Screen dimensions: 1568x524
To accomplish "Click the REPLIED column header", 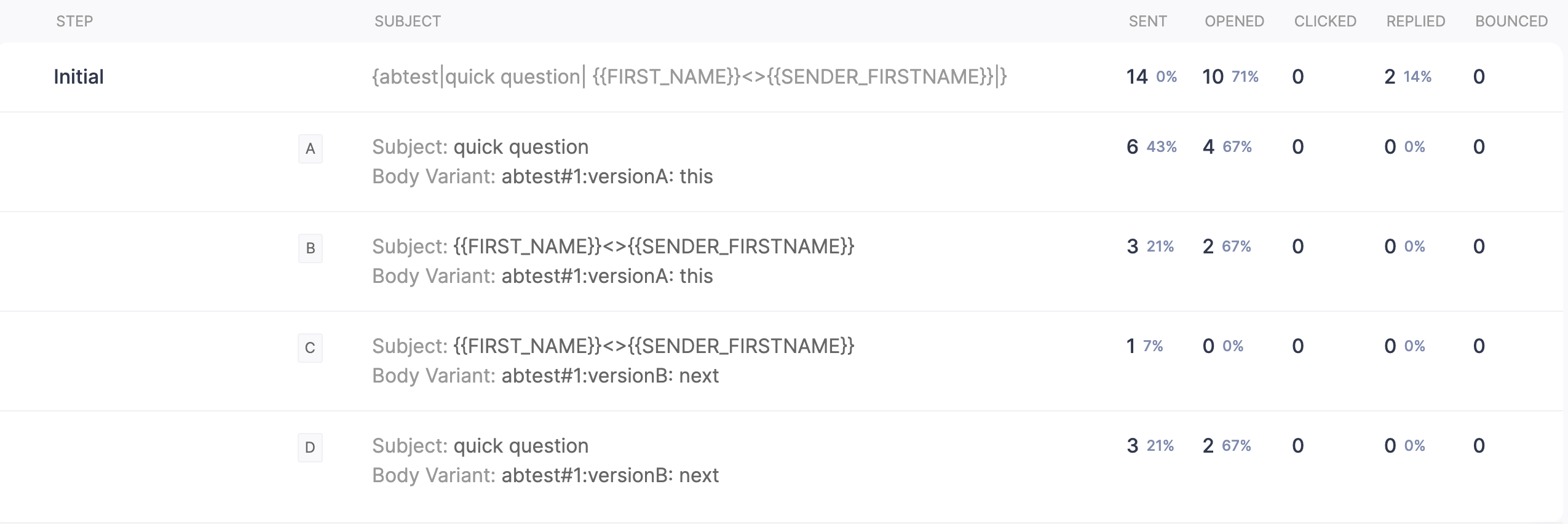I will pos(1416,22).
